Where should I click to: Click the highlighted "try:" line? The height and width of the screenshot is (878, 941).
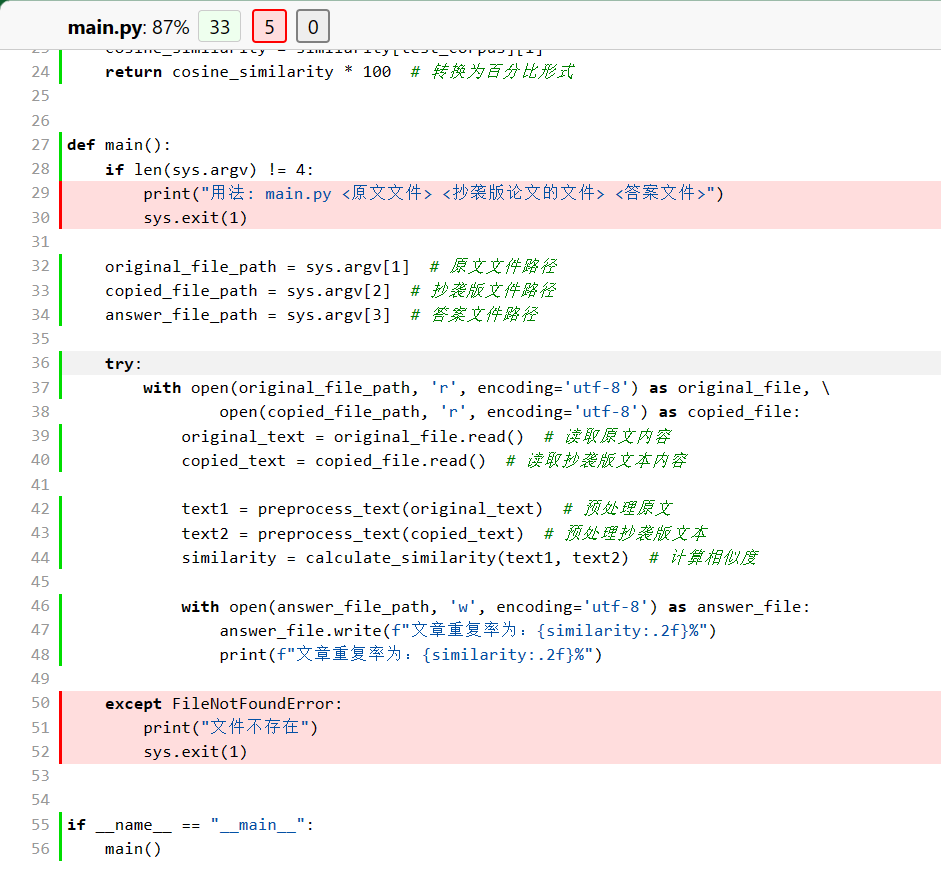pyautogui.click(x=124, y=363)
